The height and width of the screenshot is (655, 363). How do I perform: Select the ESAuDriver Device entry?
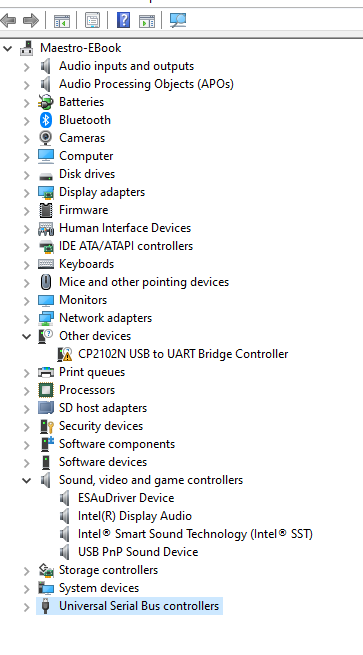[126, 498]
